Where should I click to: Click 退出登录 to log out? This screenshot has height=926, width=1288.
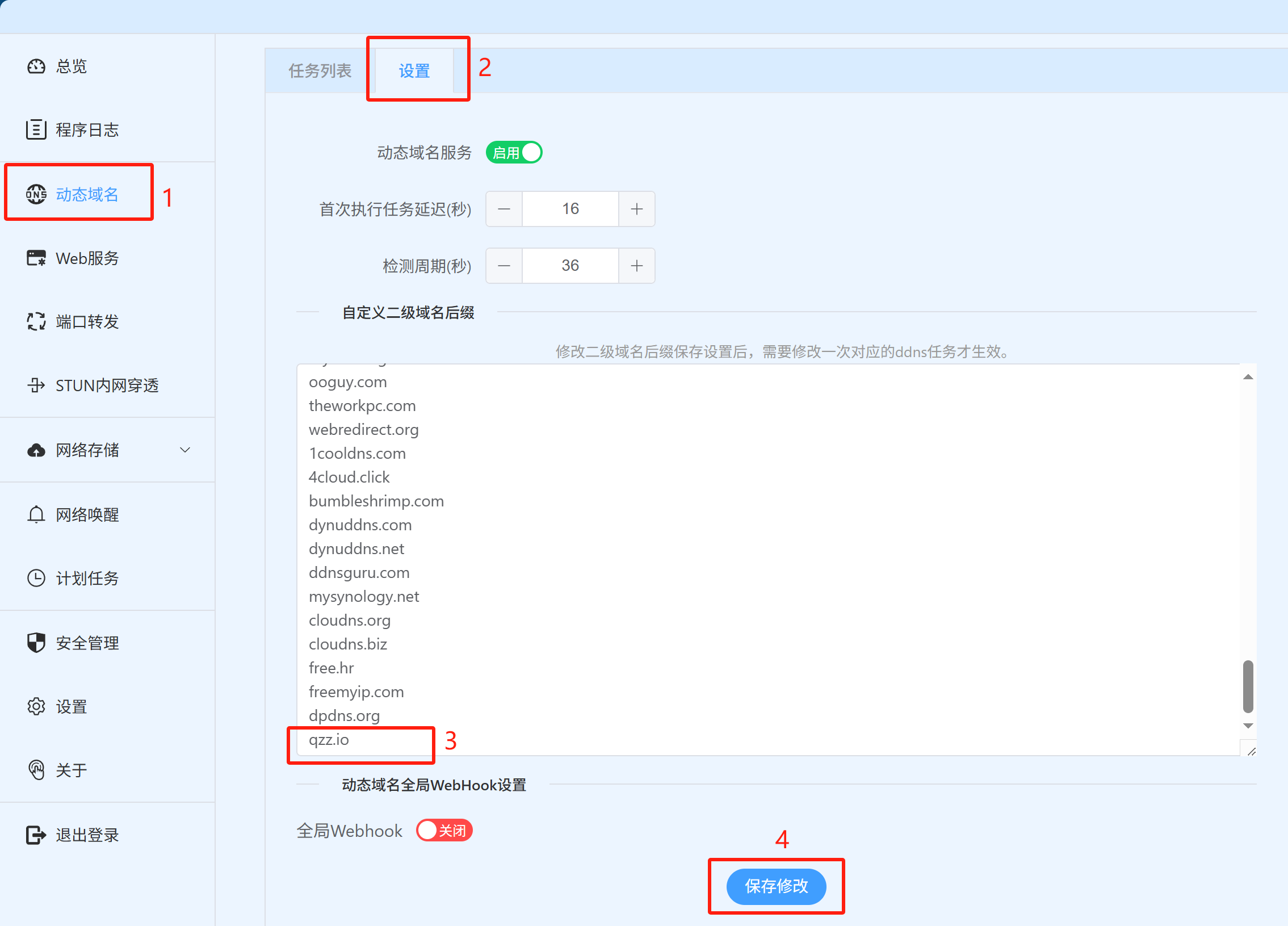tap(87, 835)
